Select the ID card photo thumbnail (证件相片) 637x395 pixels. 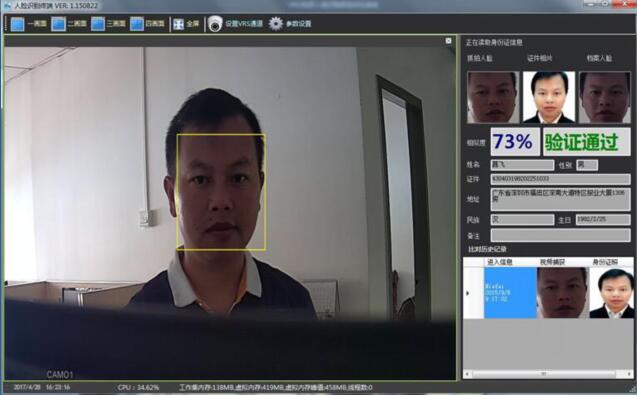548,97
